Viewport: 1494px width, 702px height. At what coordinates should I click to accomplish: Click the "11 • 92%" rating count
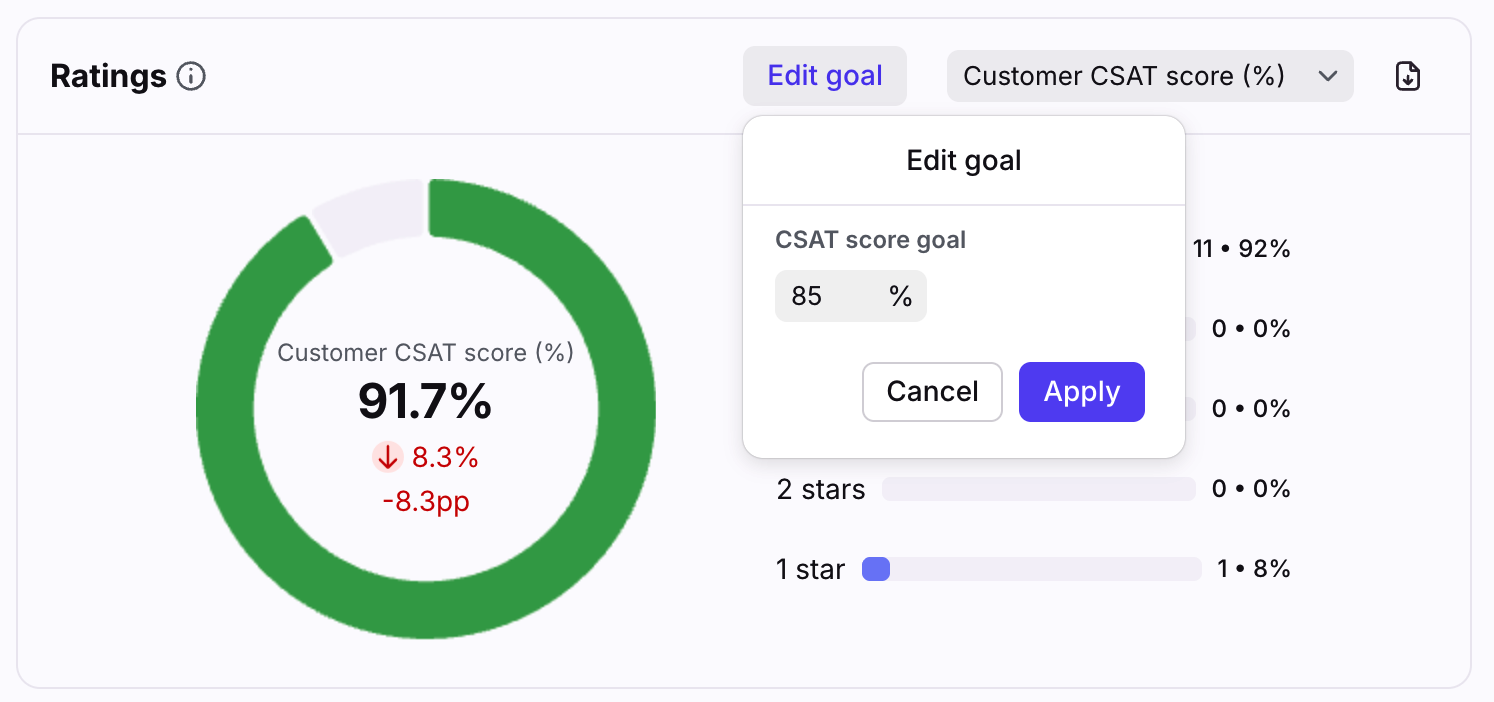1241,249
